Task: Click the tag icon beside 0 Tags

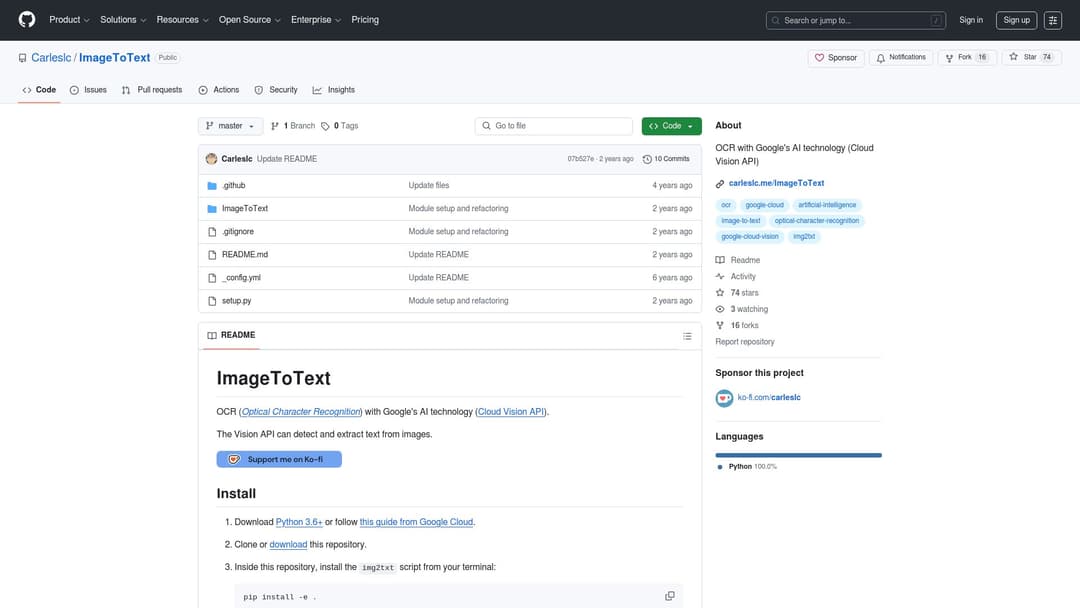Action: coord(325,126)
